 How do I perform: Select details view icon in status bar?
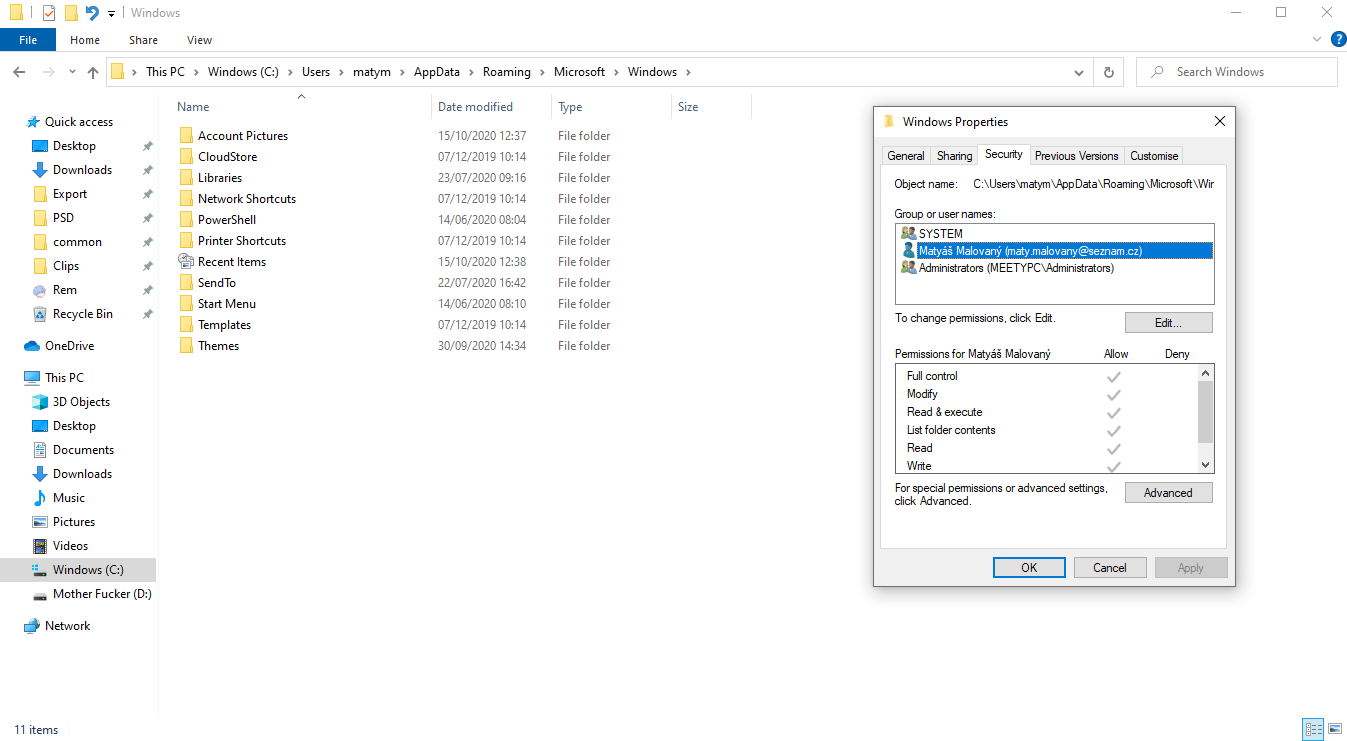click(1313, 729)
